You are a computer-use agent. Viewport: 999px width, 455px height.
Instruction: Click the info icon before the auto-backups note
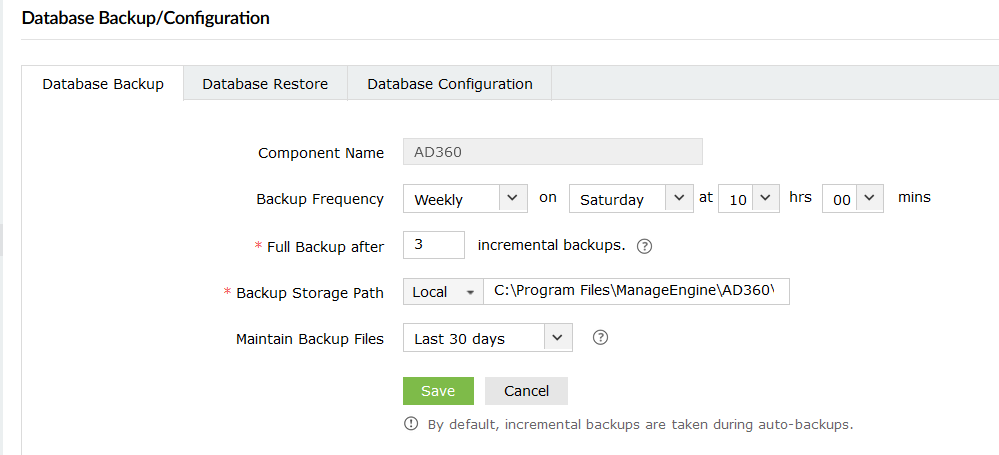coord(411,424)
